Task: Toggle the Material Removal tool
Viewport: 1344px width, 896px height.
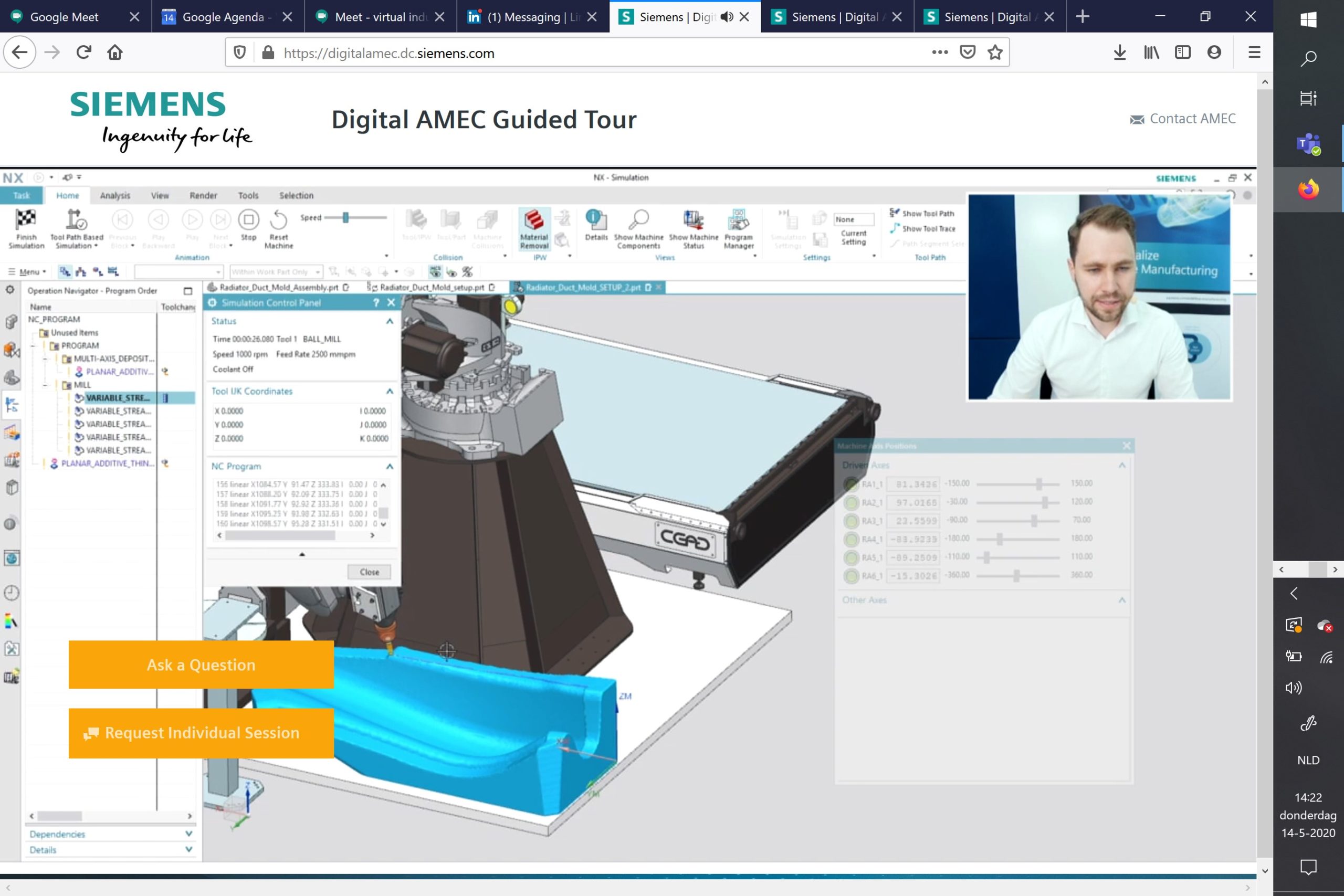Action: pyautogui.click(x=534, y=220)
